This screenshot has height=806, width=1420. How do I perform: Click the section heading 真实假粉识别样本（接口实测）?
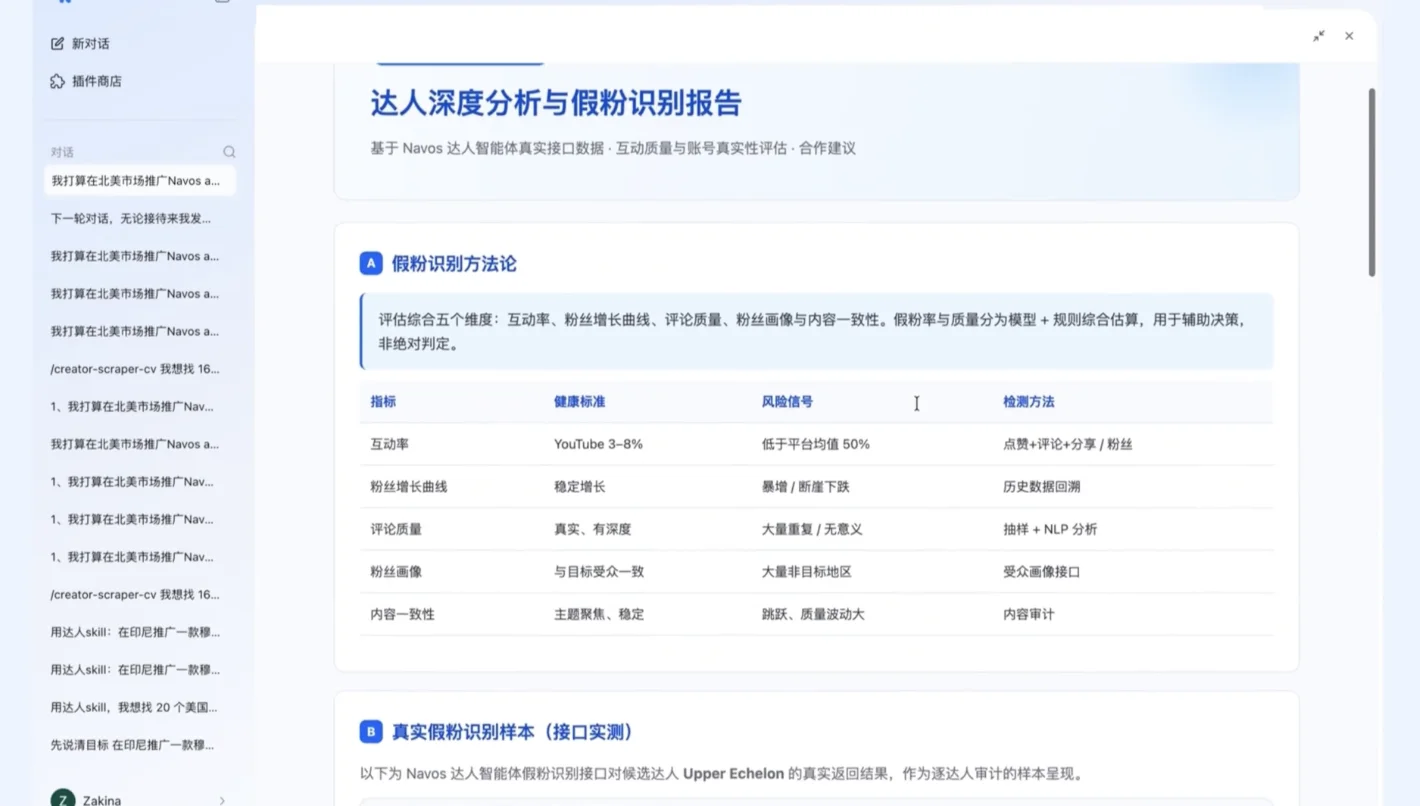coord(517,732)
